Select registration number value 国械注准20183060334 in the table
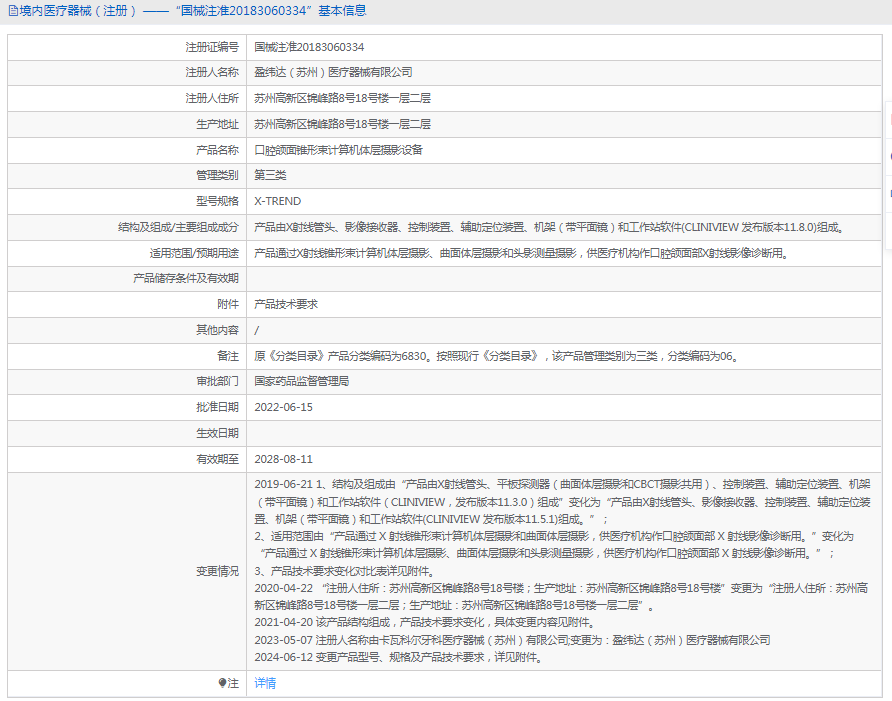The image size is (892, 701). click(x=309, y=47)
